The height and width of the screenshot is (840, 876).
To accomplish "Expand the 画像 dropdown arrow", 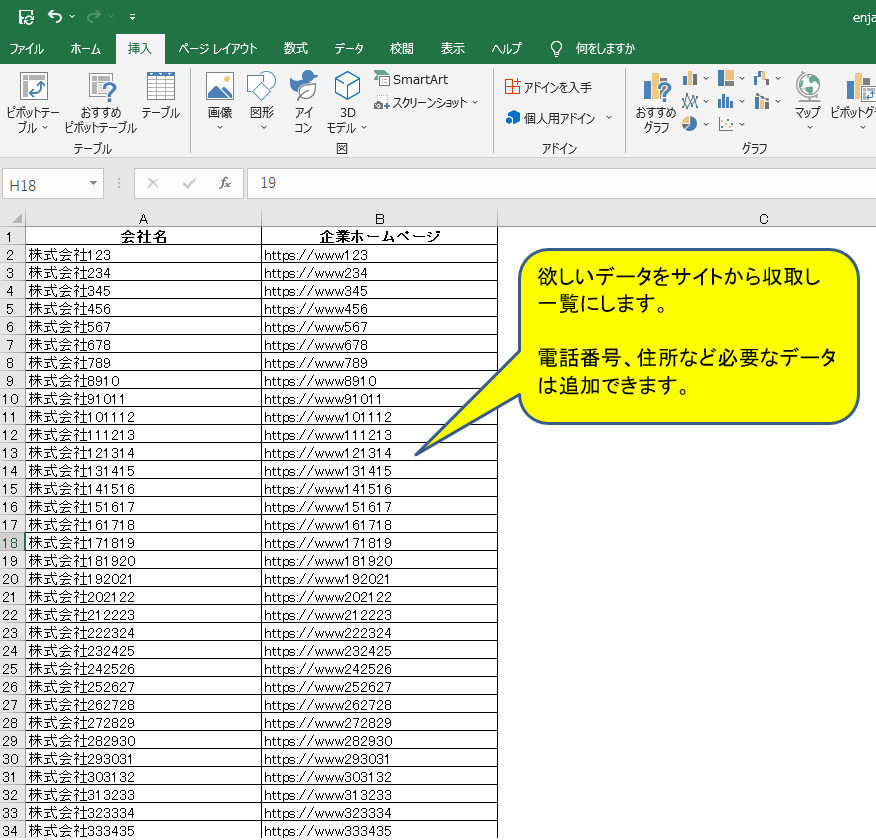I will [220, 128].
